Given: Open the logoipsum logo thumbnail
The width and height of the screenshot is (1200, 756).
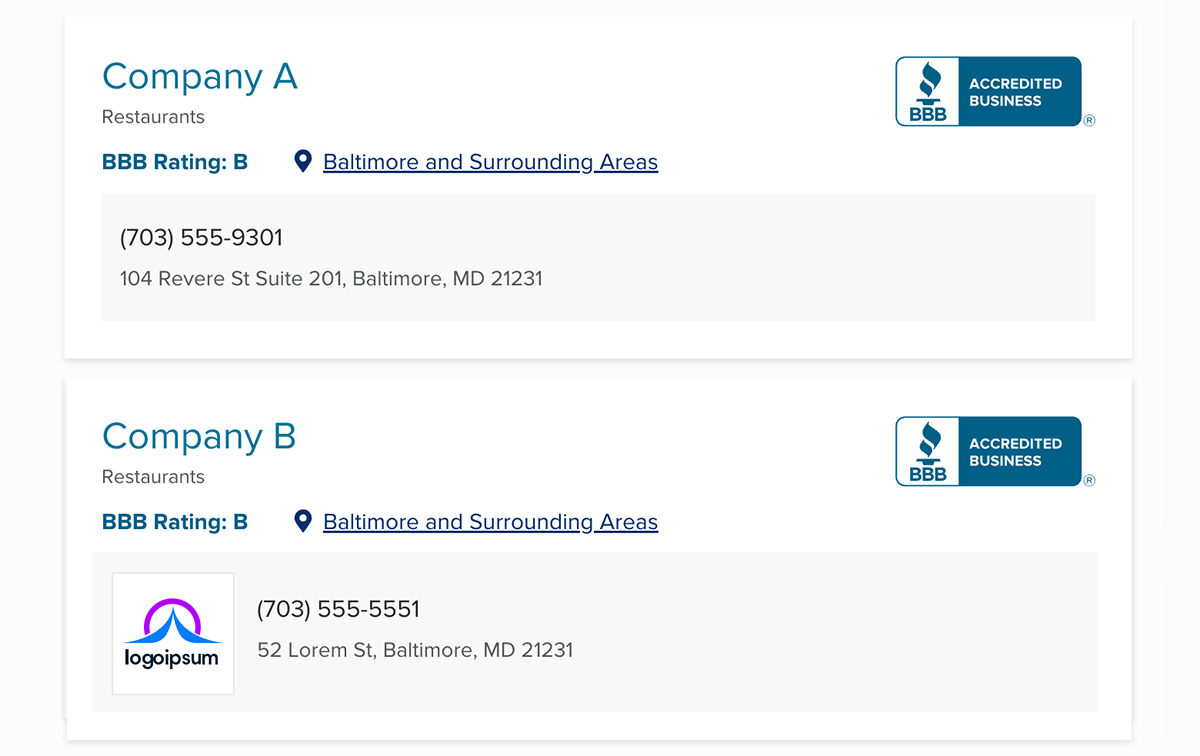Looking at the screenshot, I should coord(173,633).
